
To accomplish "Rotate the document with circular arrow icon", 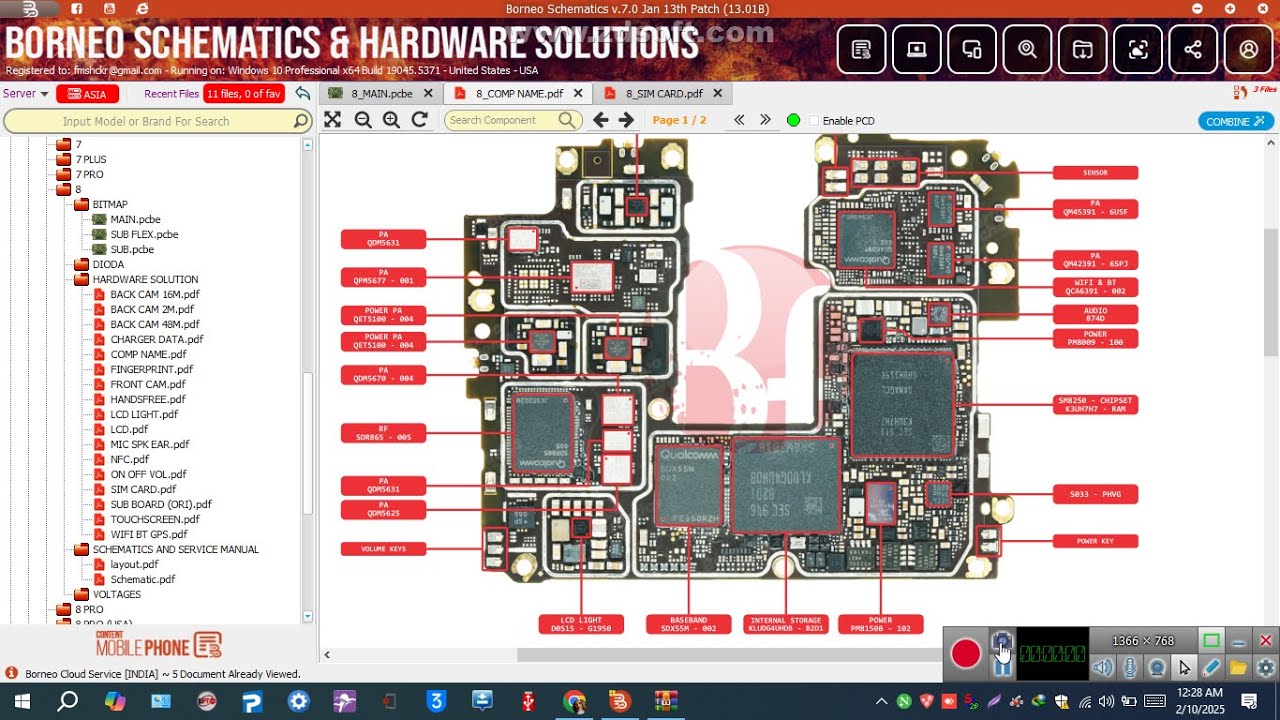I will 420,120.
